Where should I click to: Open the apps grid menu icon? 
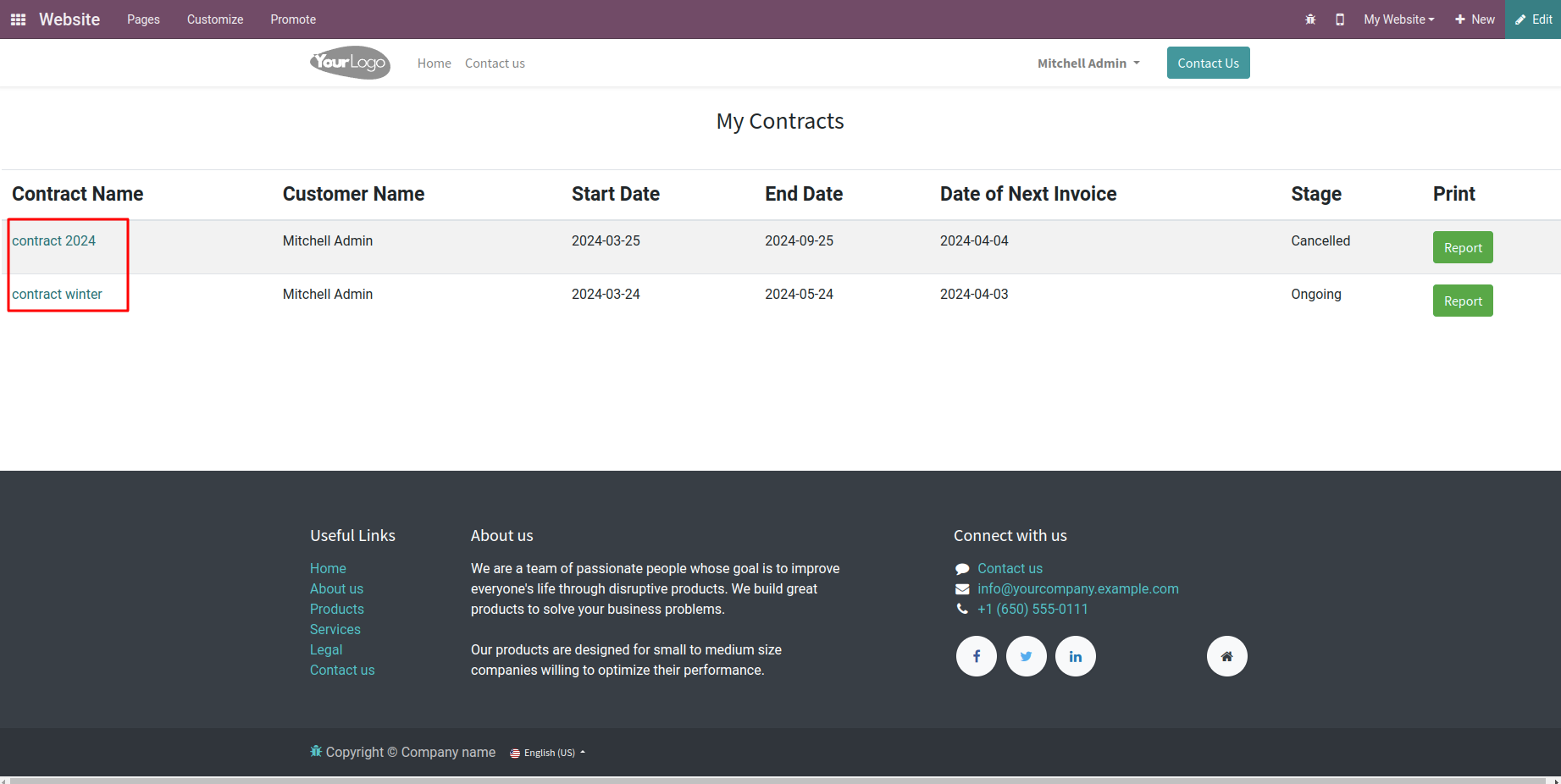click(18, 19)
